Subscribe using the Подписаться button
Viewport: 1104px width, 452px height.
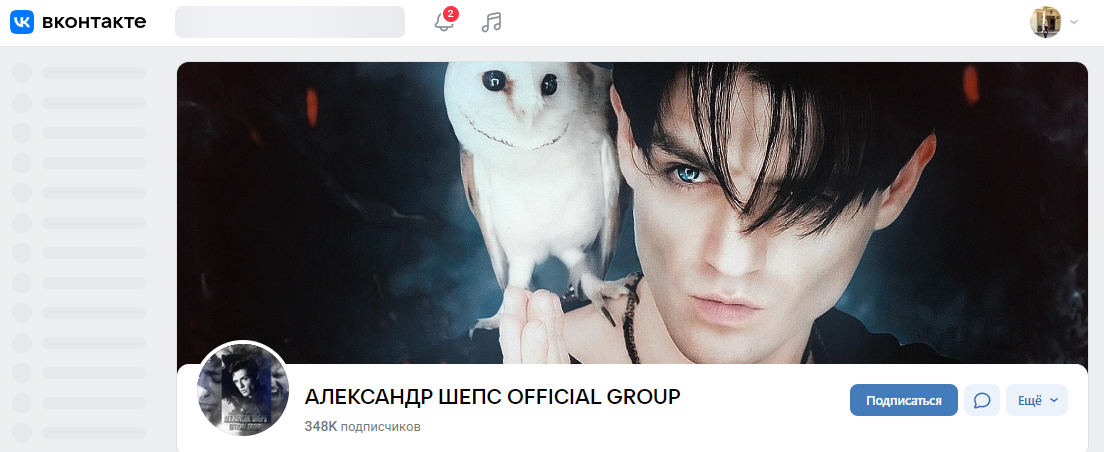[903, 401]
